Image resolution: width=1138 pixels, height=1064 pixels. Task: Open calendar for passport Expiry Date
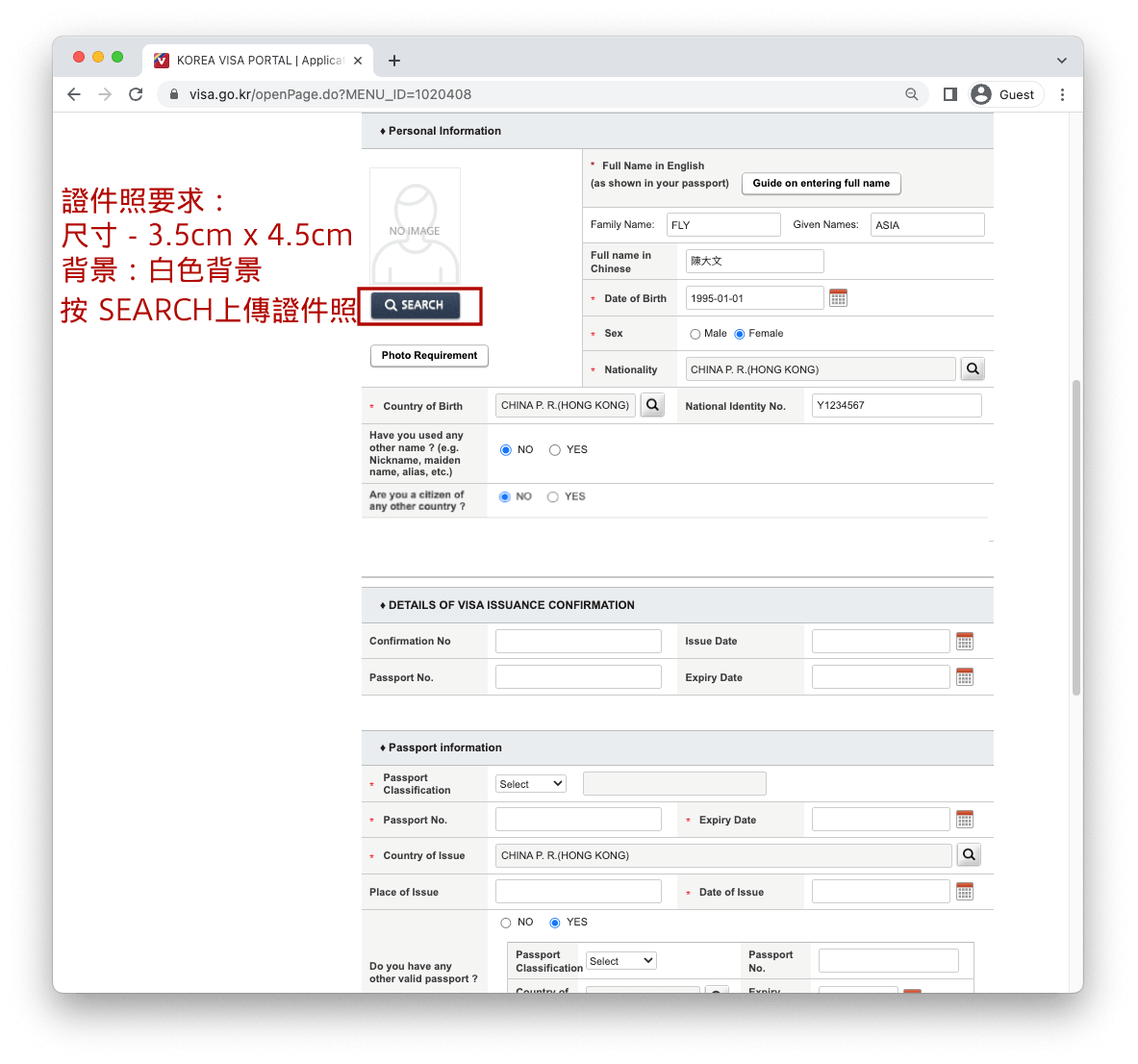965,820
